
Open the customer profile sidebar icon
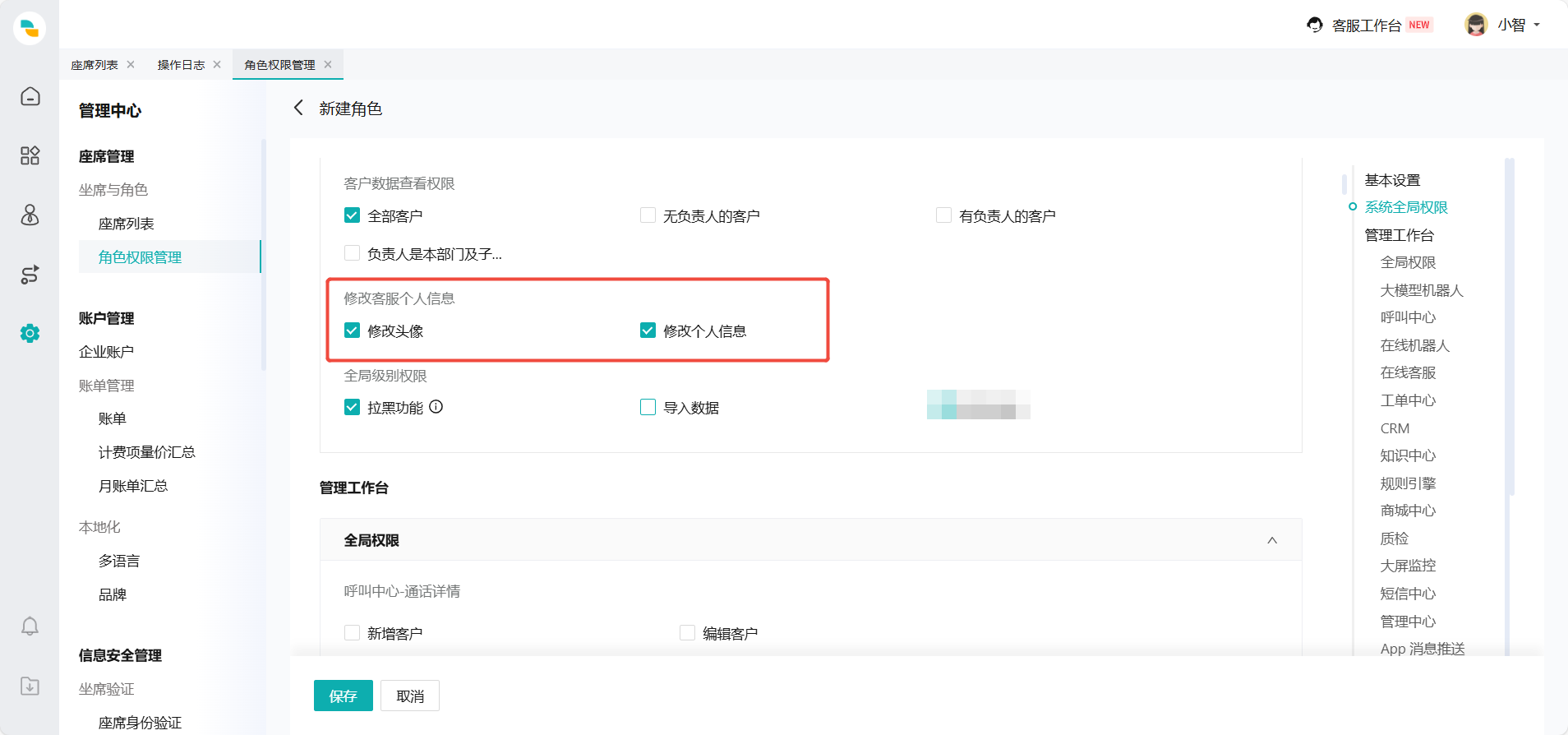[30, 215]
